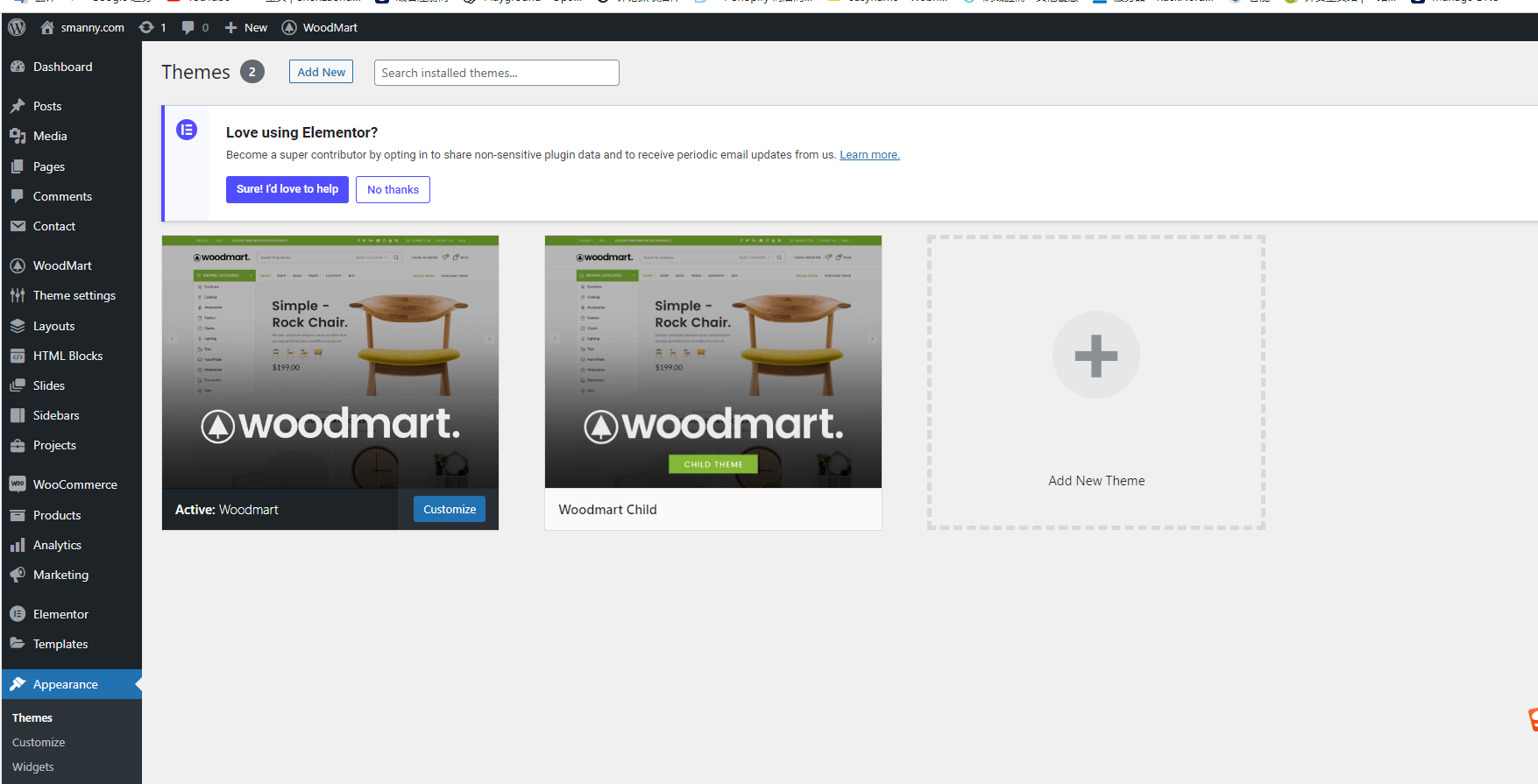The height and width of the screenshot is (784, 1538).
Task: Click the New text in the admin bar
Action: pos(256,27)
